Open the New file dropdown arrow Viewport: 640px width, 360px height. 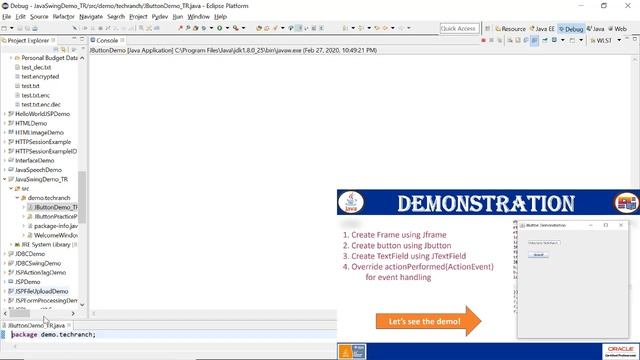(x=11, y=28)
